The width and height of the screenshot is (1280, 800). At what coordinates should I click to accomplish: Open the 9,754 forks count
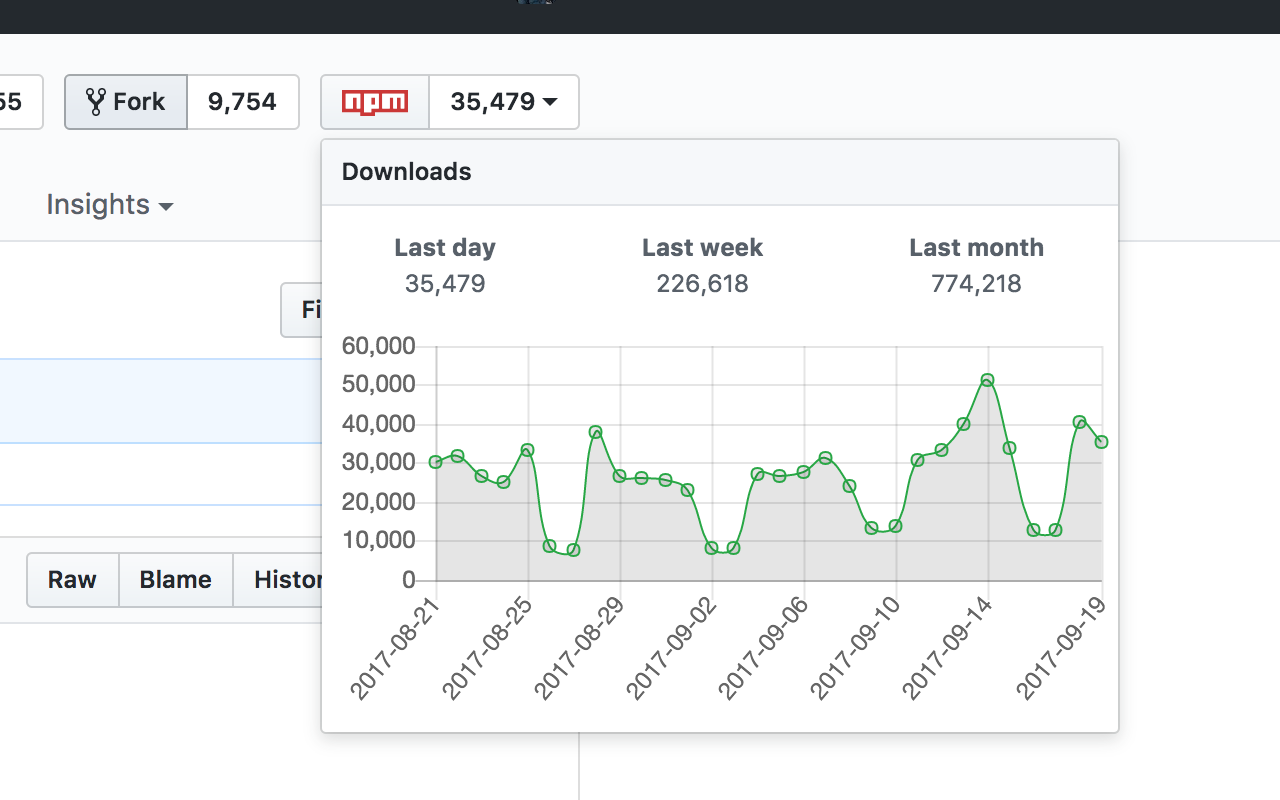pos(243,101)
